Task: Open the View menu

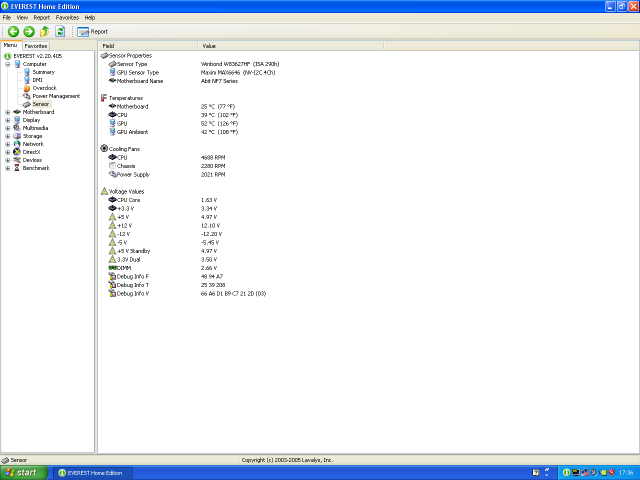Action: (22, 18)
